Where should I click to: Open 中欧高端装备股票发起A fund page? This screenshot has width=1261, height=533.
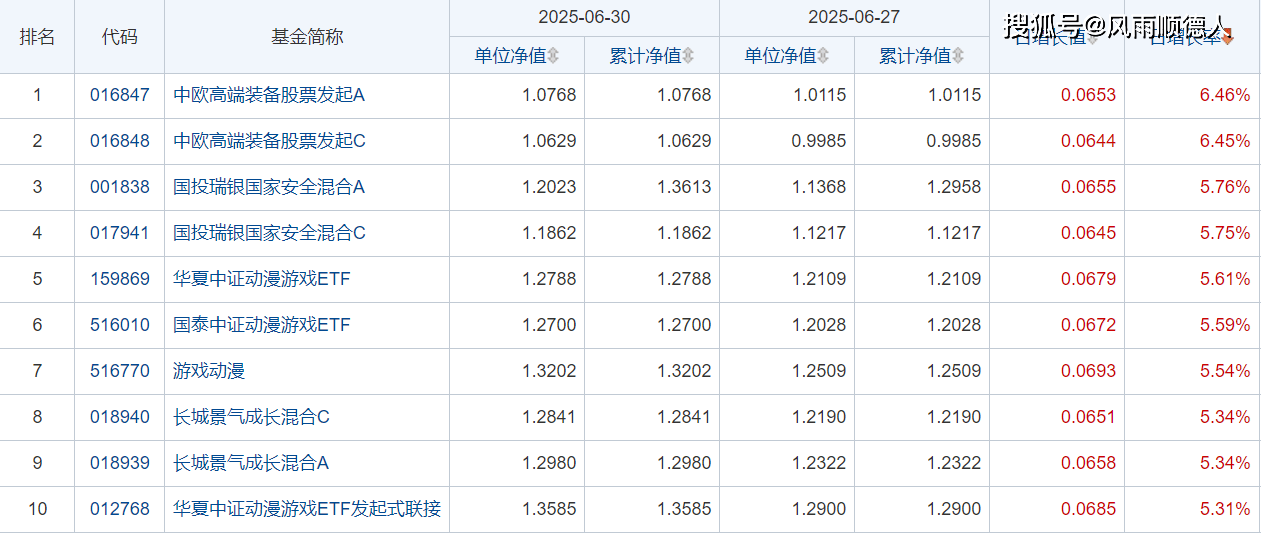[269, 96]
